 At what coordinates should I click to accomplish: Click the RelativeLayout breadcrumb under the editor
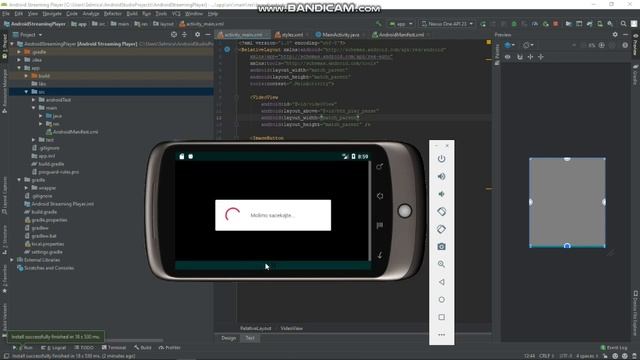(256, 328)
